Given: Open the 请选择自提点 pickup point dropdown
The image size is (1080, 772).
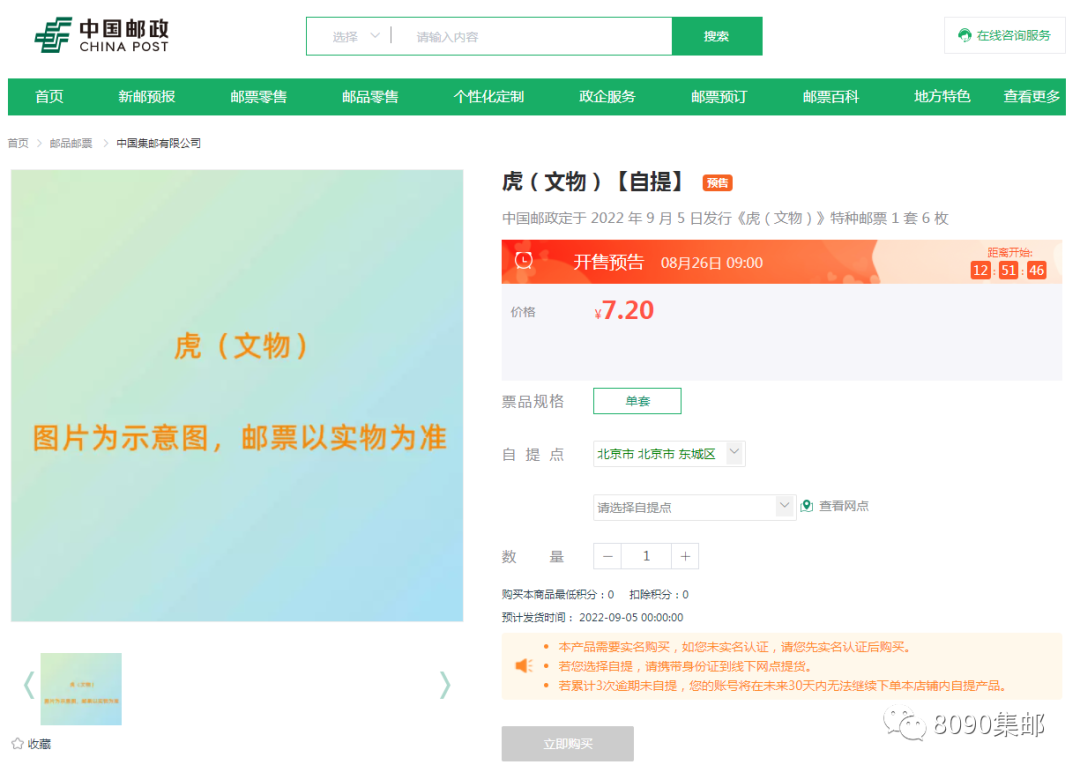Looking at the screenshot, I should click(694, 507).
